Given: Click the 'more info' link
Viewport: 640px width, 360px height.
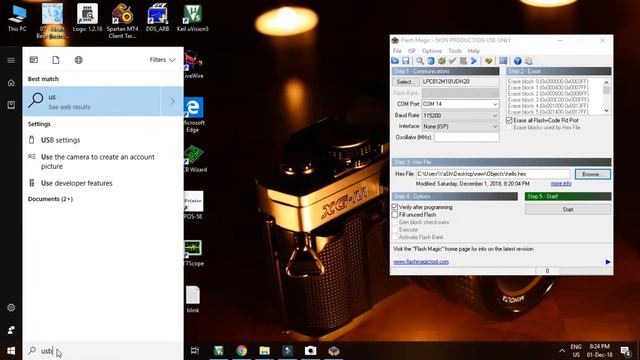Looking at the screenshot, I should (x=561, y=184).
